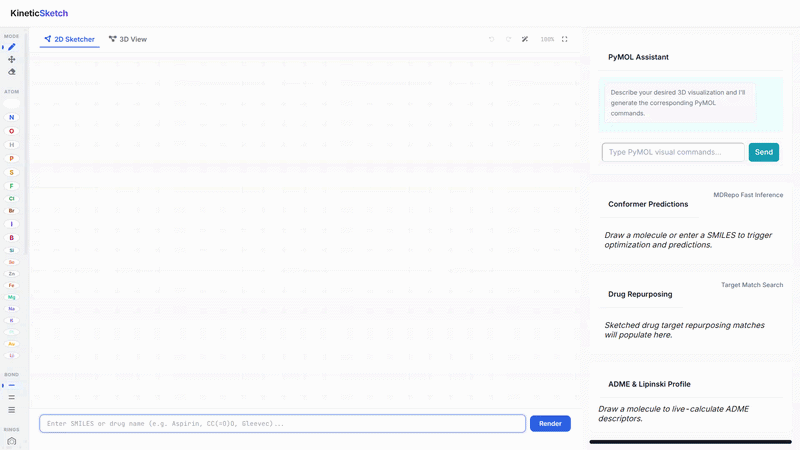
Task: Select the triple bond tool
Action: tap(12, 410)
